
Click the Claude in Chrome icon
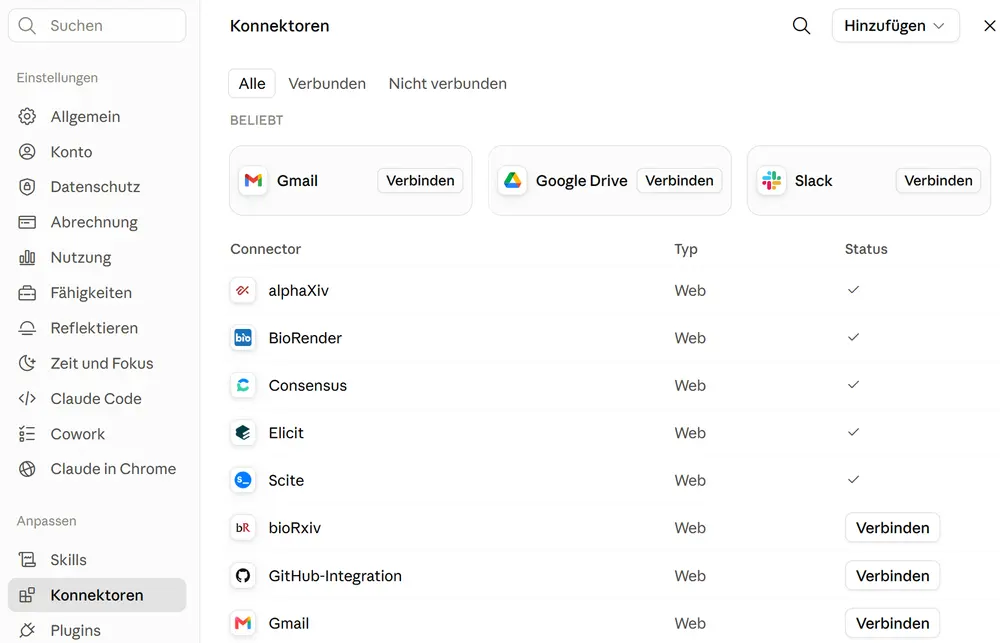tap(27, 469)
